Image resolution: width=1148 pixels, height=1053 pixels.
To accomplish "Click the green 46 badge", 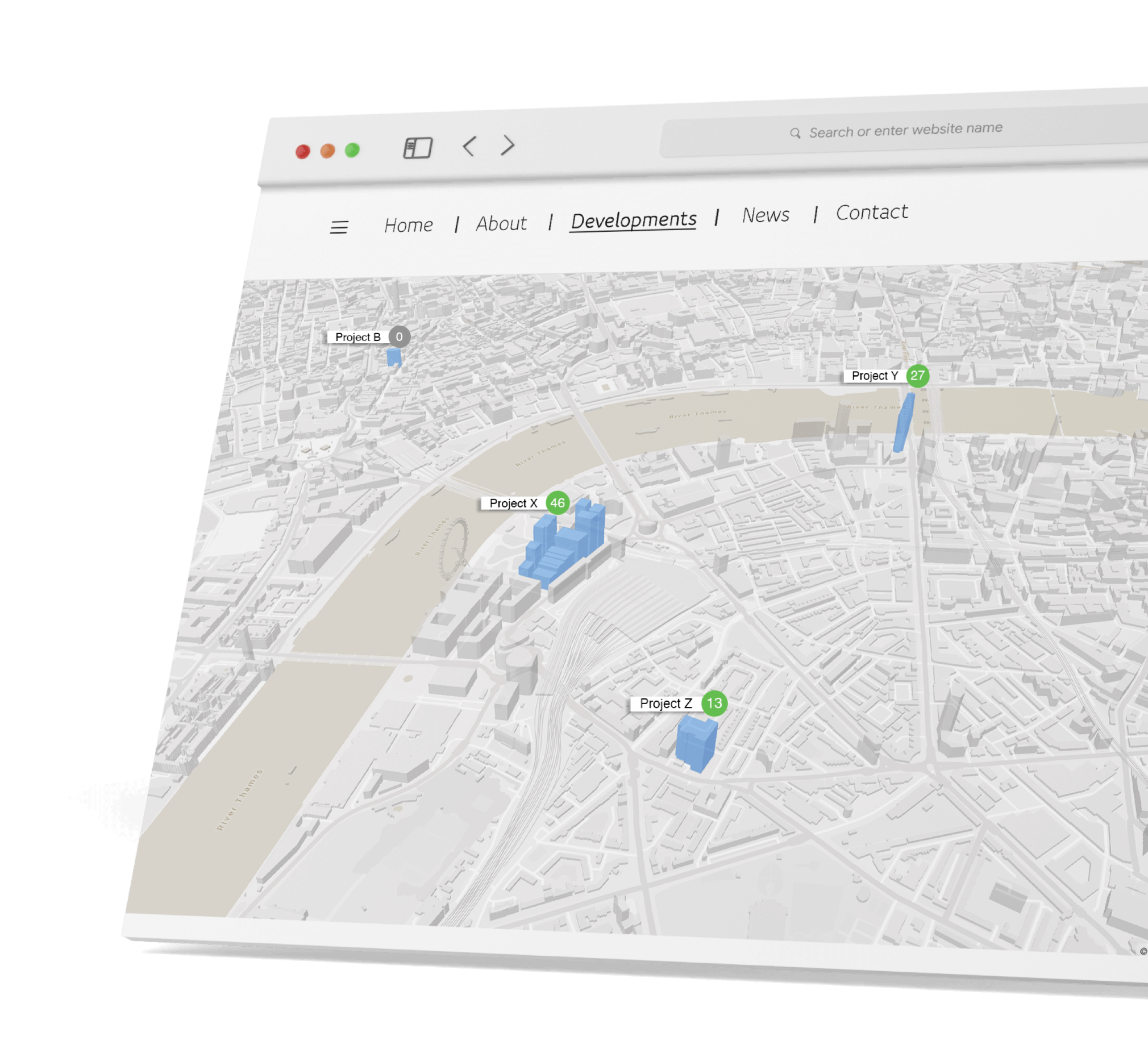I will [x=557, y=502].
